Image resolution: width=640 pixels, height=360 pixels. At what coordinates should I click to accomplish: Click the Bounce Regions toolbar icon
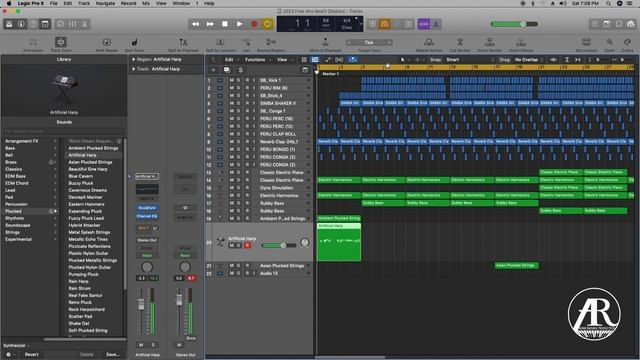tap(271, 42)
